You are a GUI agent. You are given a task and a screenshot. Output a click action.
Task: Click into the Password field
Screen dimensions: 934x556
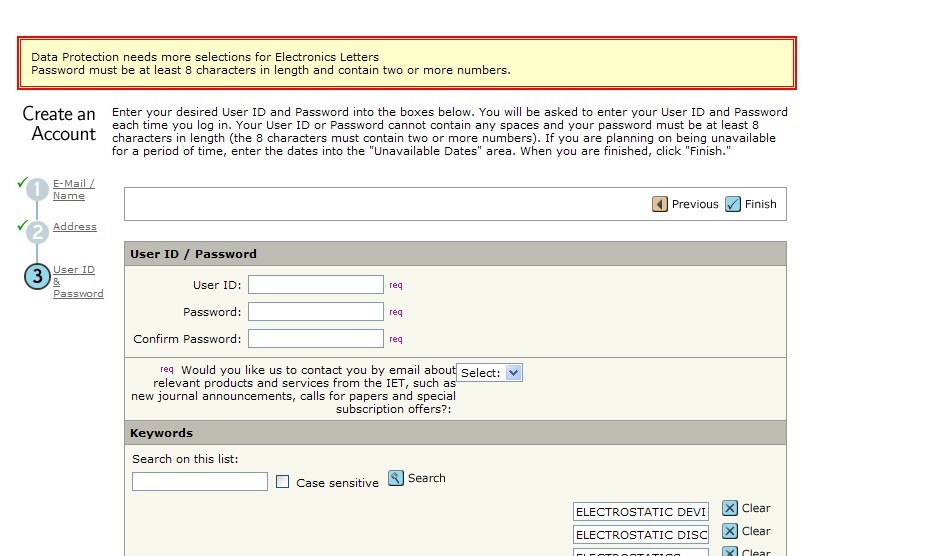(x=316, y=312)
